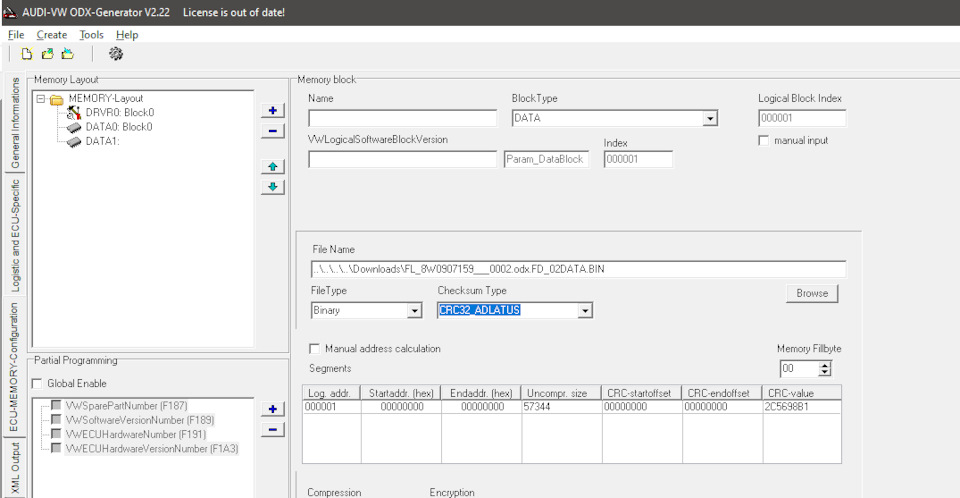Increase Memory Fillbyte with up arrow

click(x=825, y=365)
